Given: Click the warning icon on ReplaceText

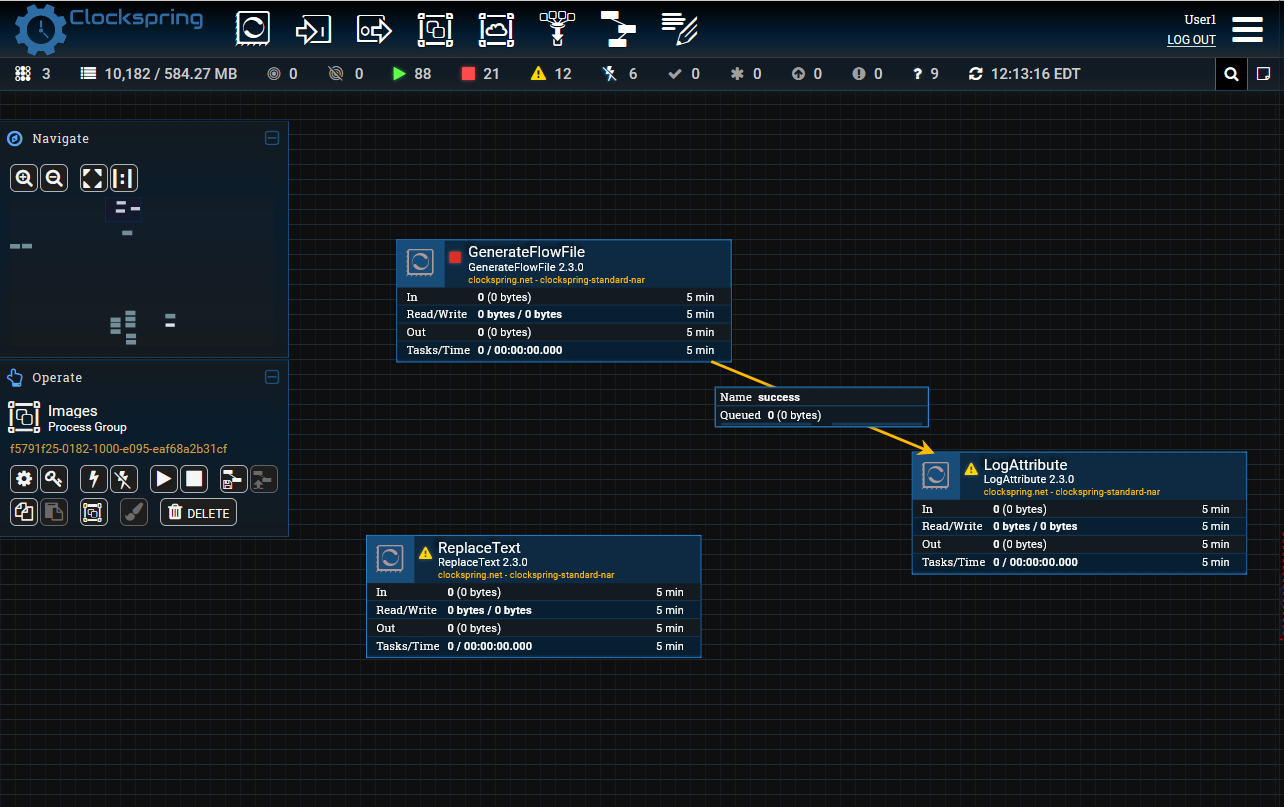Looking at the screenshot, I should click(425, 552).
